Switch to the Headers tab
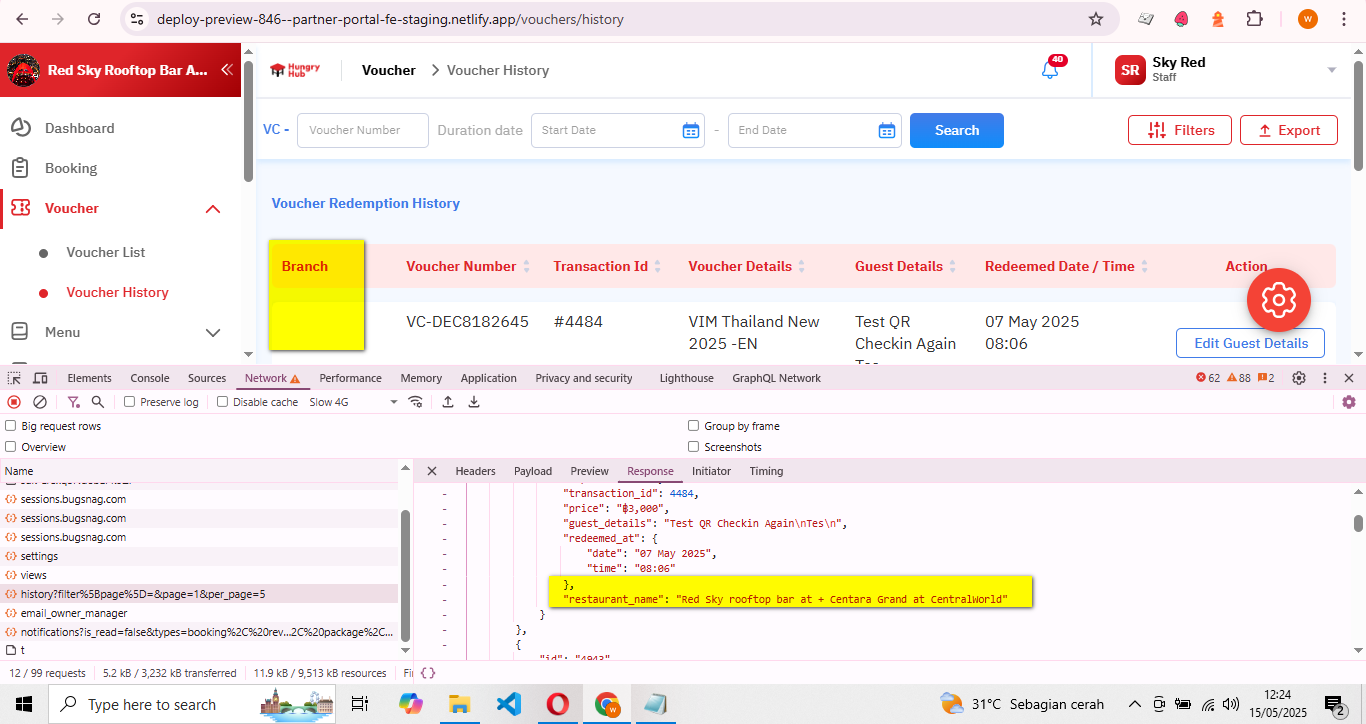 point(475,471)
